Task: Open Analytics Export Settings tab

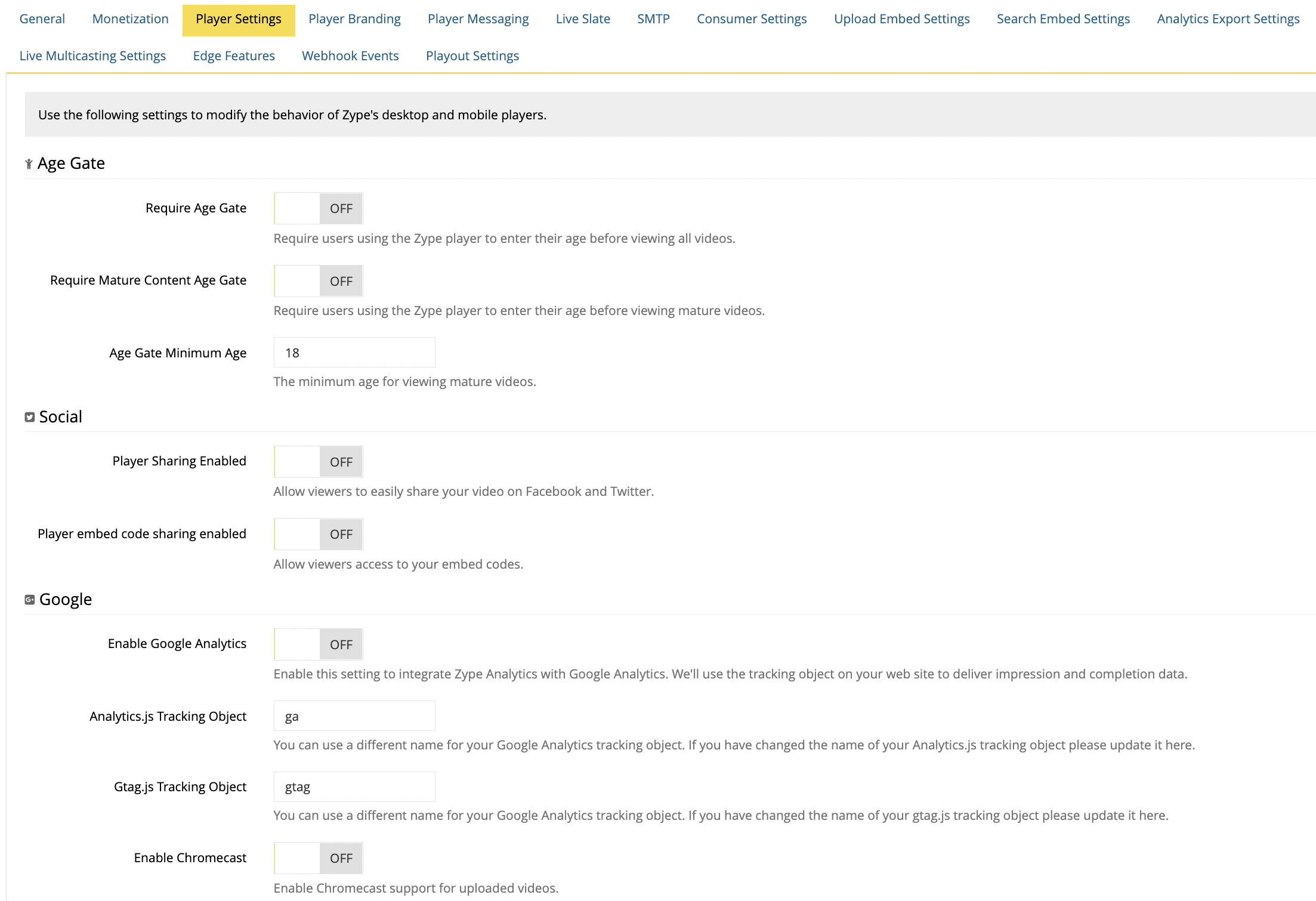Action: click(x=1228, y=19)
